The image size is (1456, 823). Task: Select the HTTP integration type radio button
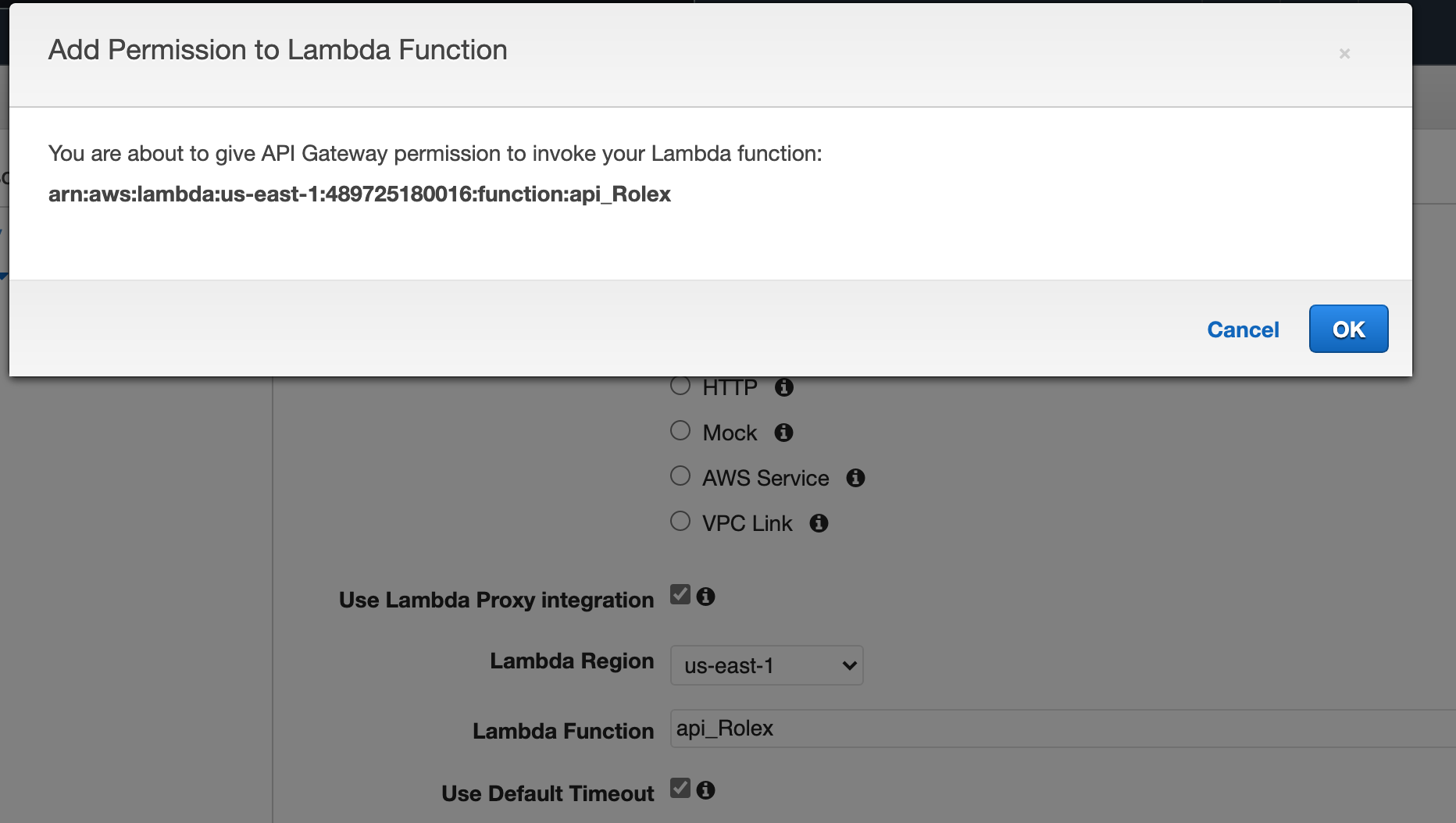pos(680,386)
